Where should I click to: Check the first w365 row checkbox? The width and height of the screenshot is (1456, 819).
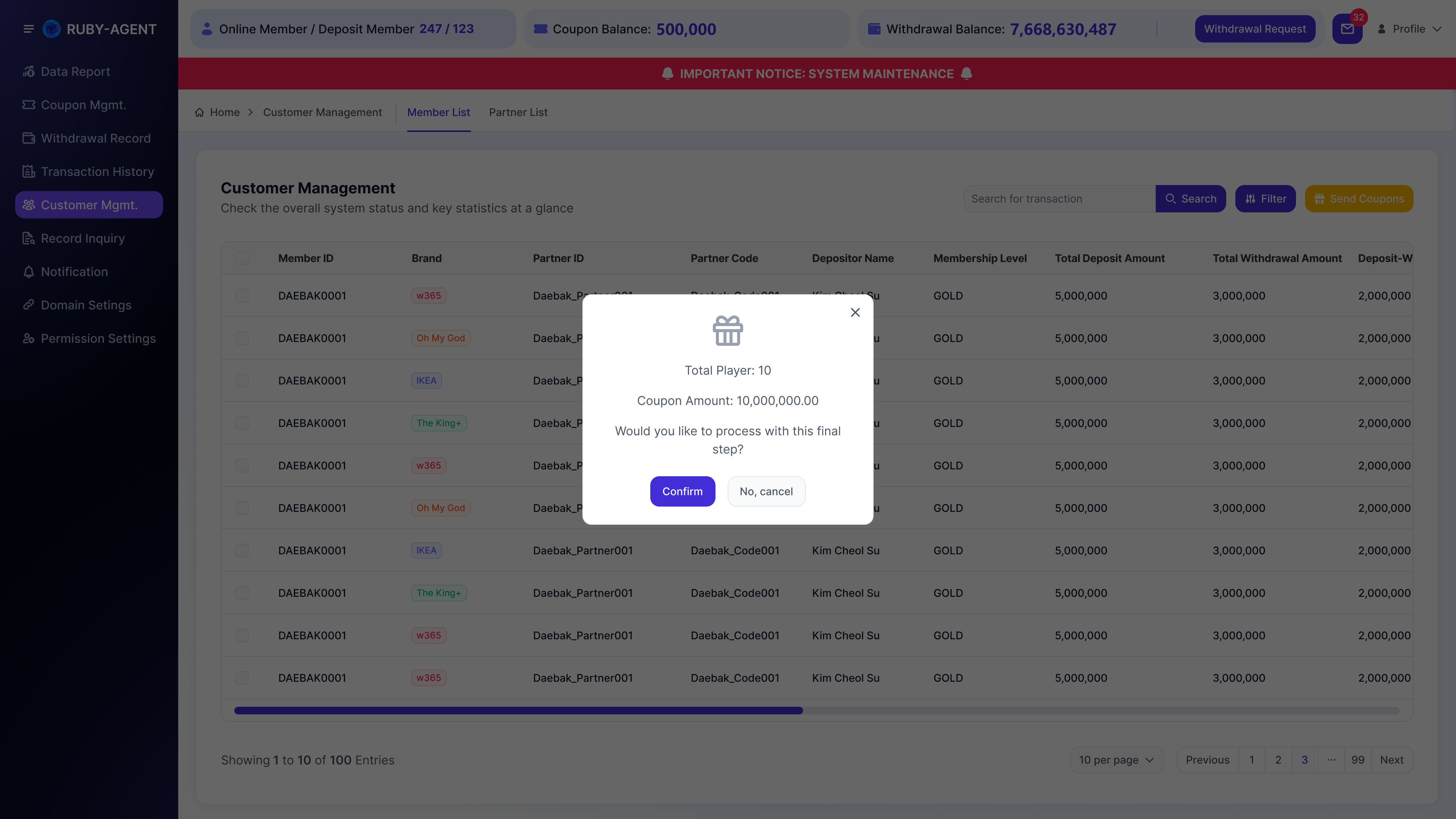242,296
